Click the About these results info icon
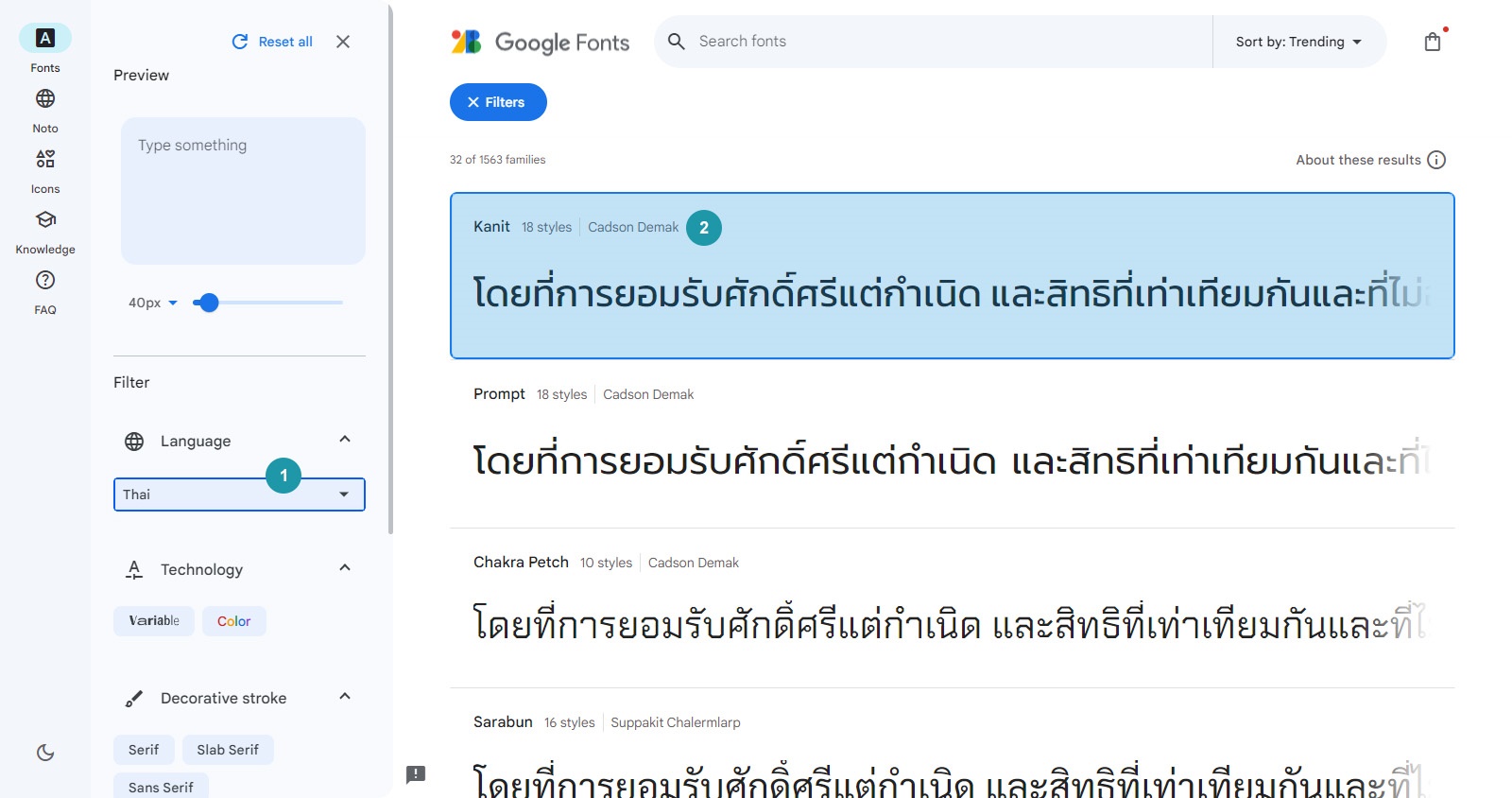The width and height of the screenshot is (1512, 798). (1436, 160)
